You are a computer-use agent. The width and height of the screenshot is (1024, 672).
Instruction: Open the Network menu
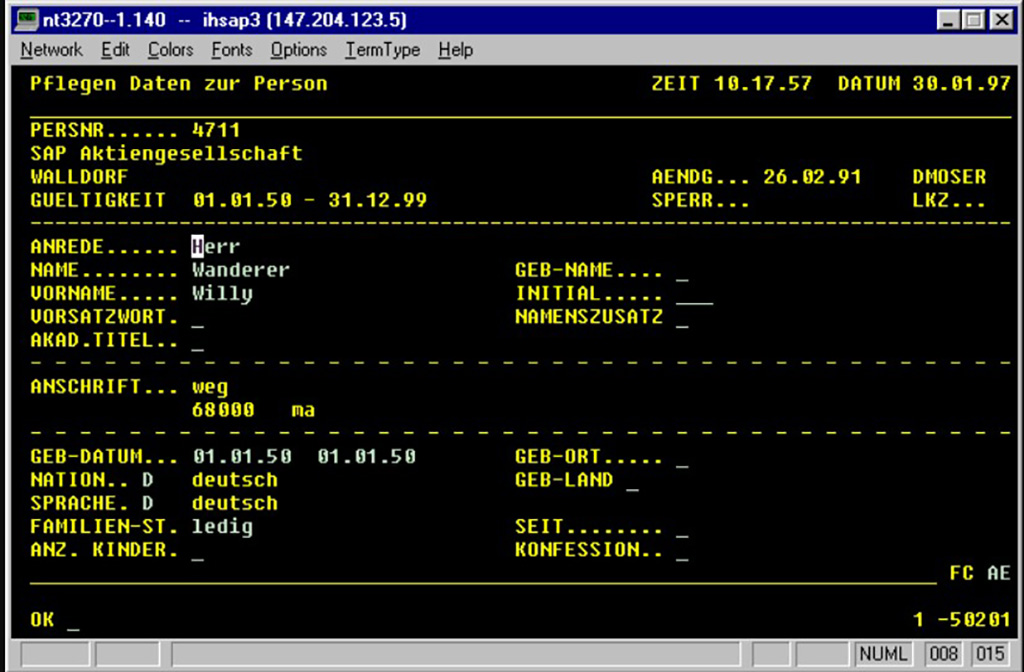[51, 50]
